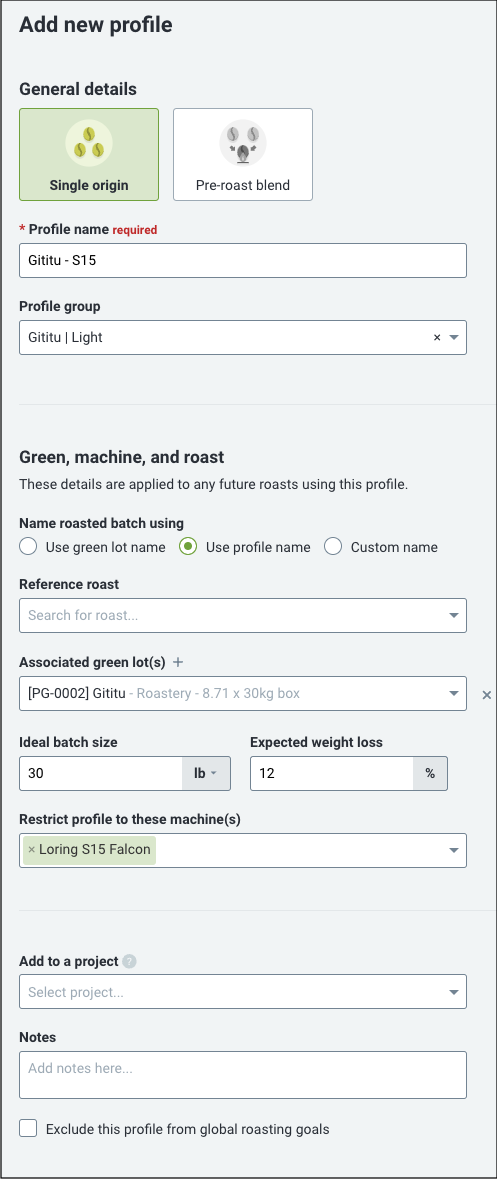
Task: Select Use green lot name option
Action: point(29,547)
